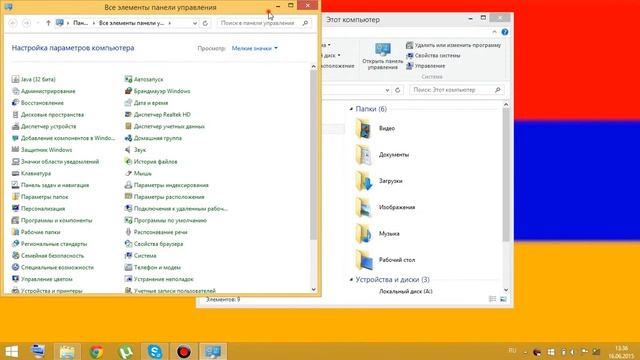This screenshot has height=360, width=640.
Task: Click Control Panel scroll up arrow
Action: (313, 66)
